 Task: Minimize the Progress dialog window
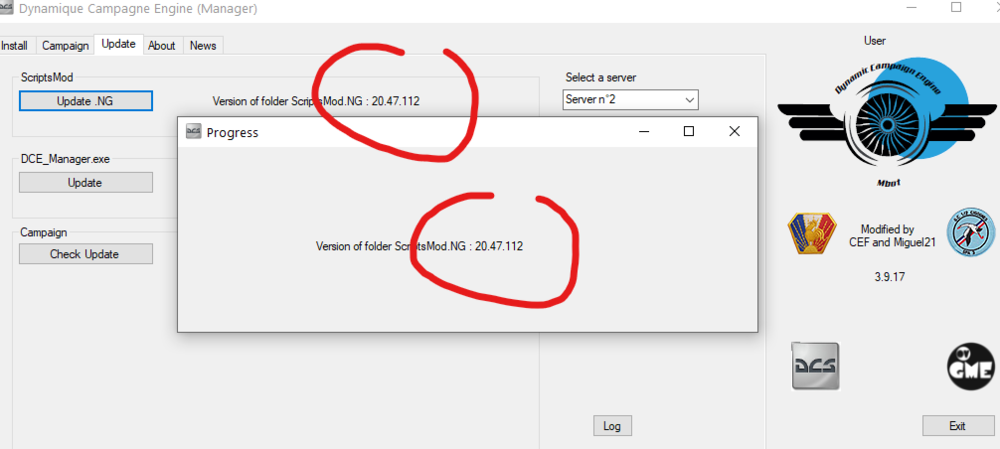pos(644,131)
